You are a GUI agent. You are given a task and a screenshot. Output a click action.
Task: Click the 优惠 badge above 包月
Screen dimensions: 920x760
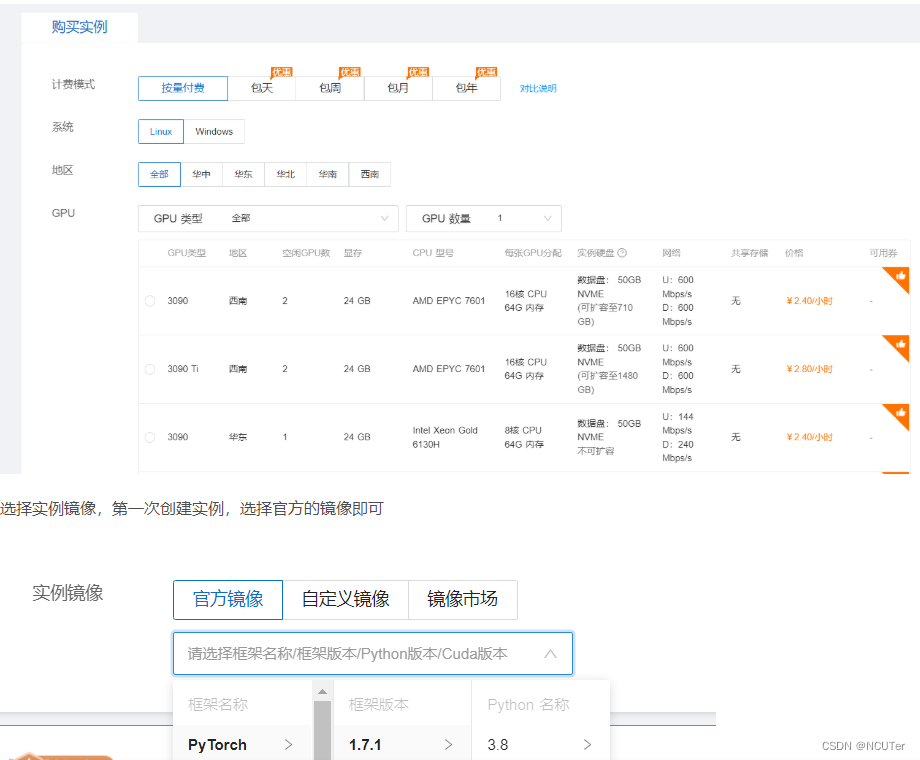click(417, 71)
